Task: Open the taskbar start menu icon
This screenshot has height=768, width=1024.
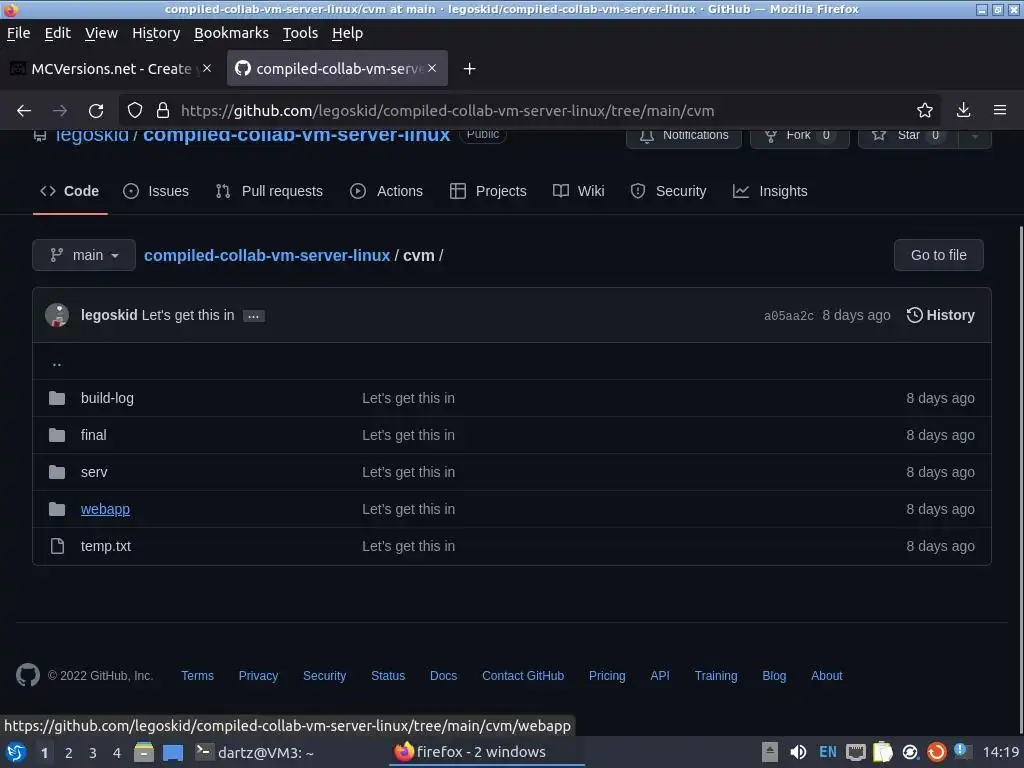Action: tap(16, 752)
